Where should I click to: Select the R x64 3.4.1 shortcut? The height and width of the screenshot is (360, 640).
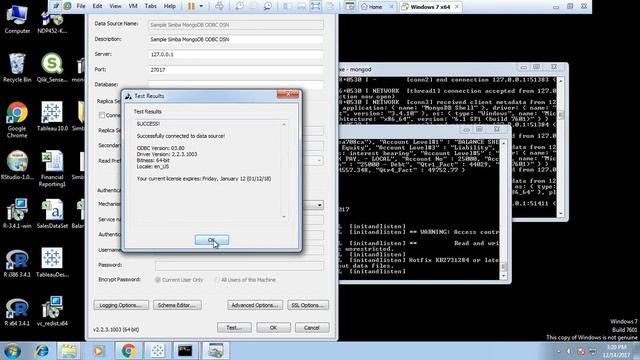click(x=17, y=312)
